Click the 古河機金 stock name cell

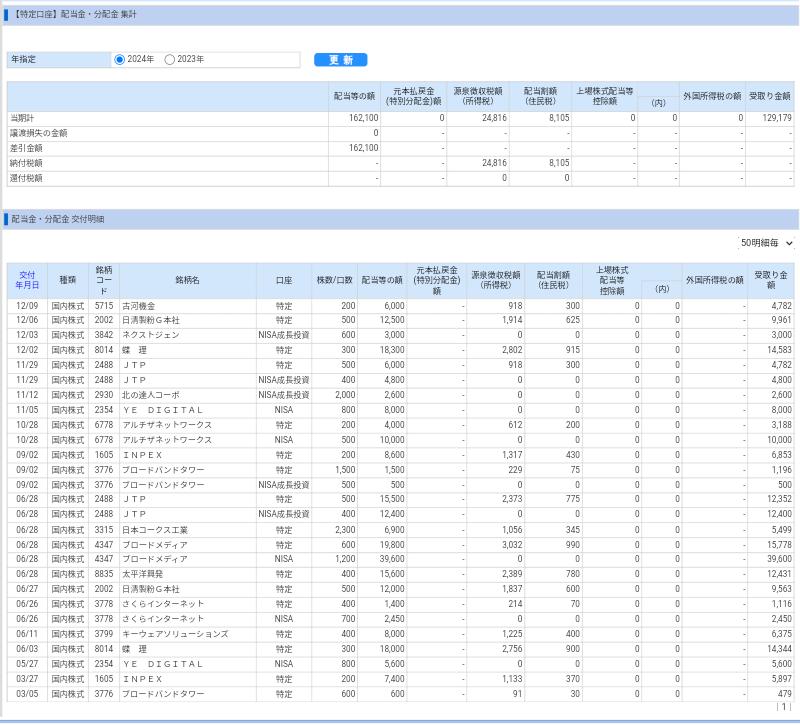point(139,306)
